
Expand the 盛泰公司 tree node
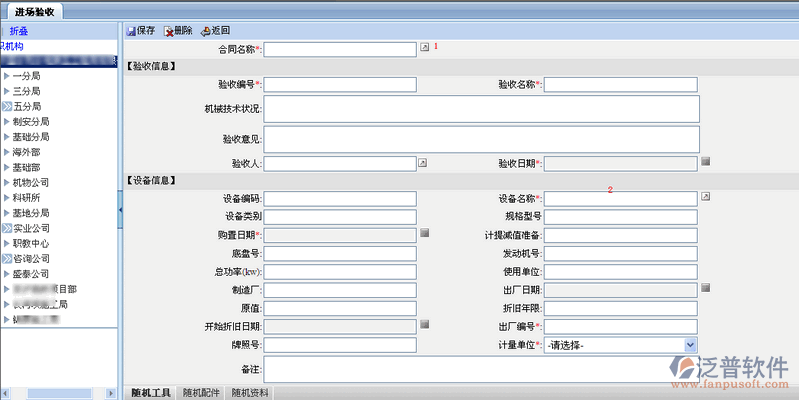7,274
